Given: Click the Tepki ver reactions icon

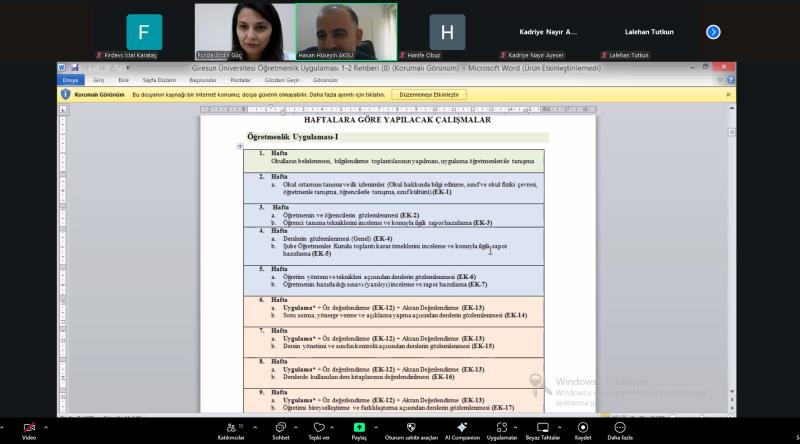Looking at the screenshot, I should point(318,427).
